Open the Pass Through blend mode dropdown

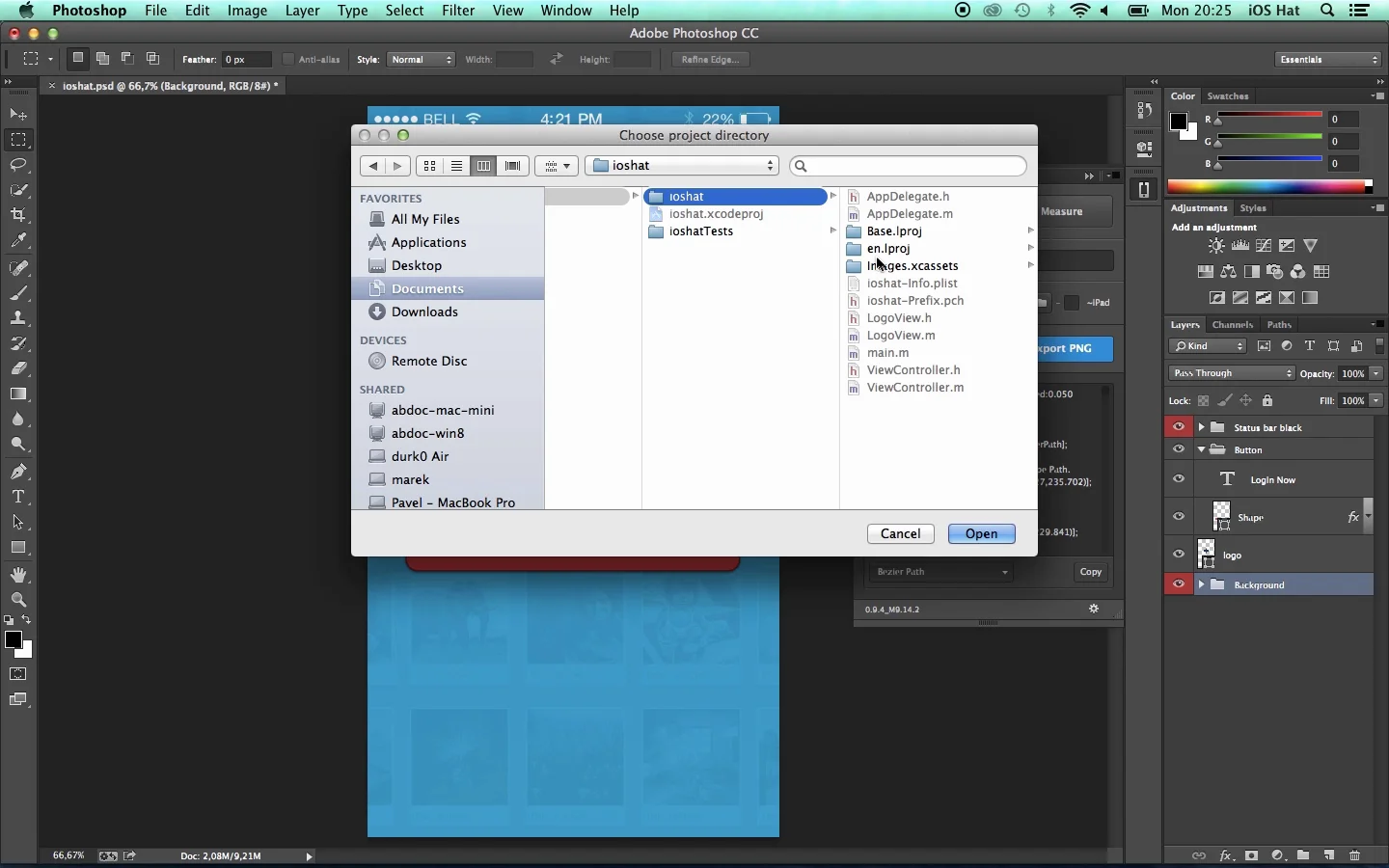pos(1233,373)
